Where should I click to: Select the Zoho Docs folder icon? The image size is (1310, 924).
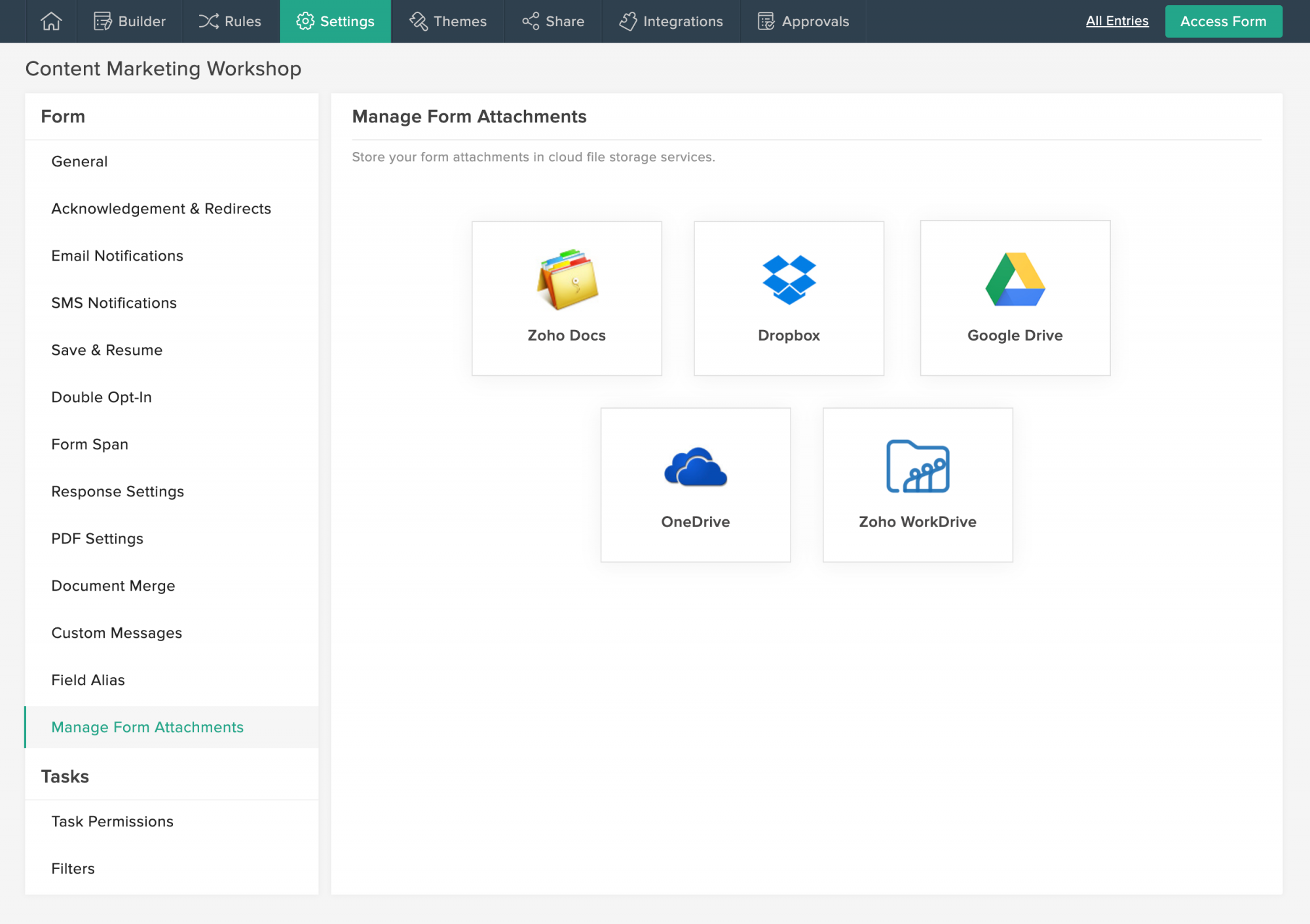click(567, 280)
